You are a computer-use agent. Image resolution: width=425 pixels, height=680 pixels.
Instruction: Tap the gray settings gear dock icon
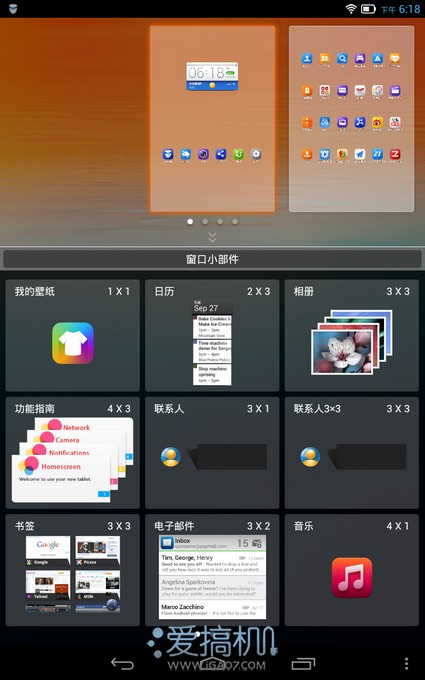[256, 154]
